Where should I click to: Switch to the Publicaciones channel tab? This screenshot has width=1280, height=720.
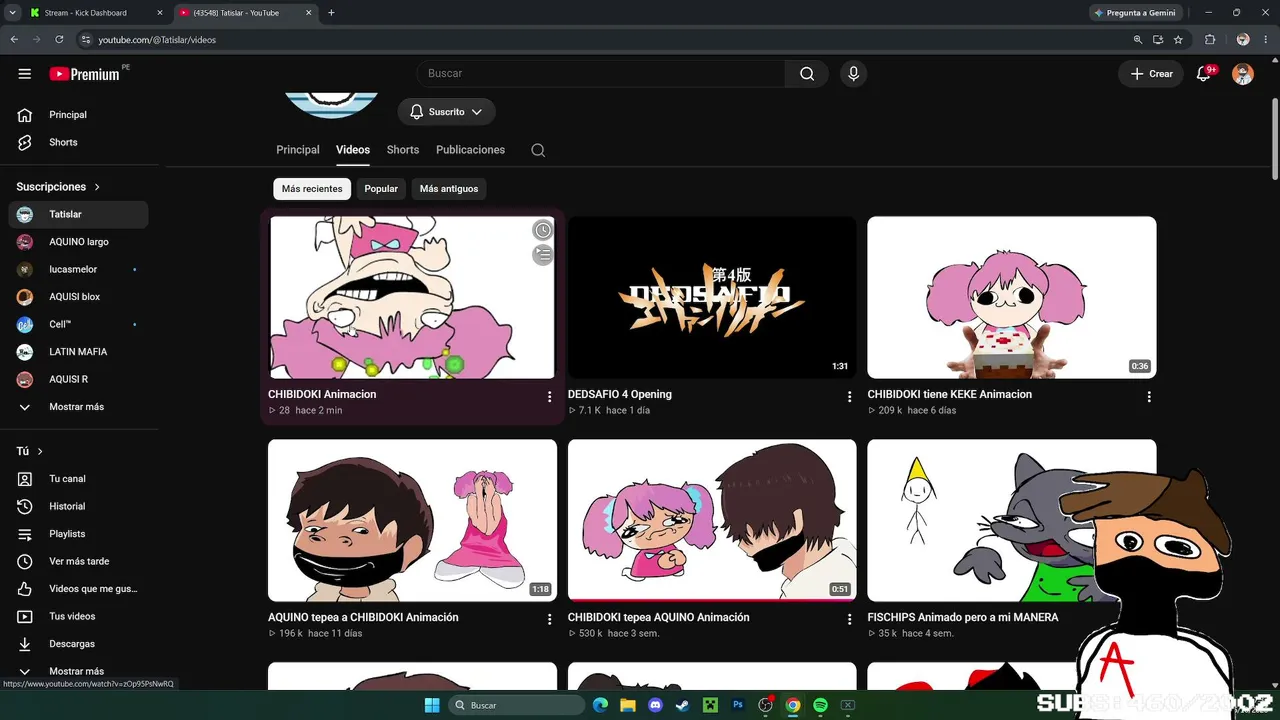(x=470, y=150)
